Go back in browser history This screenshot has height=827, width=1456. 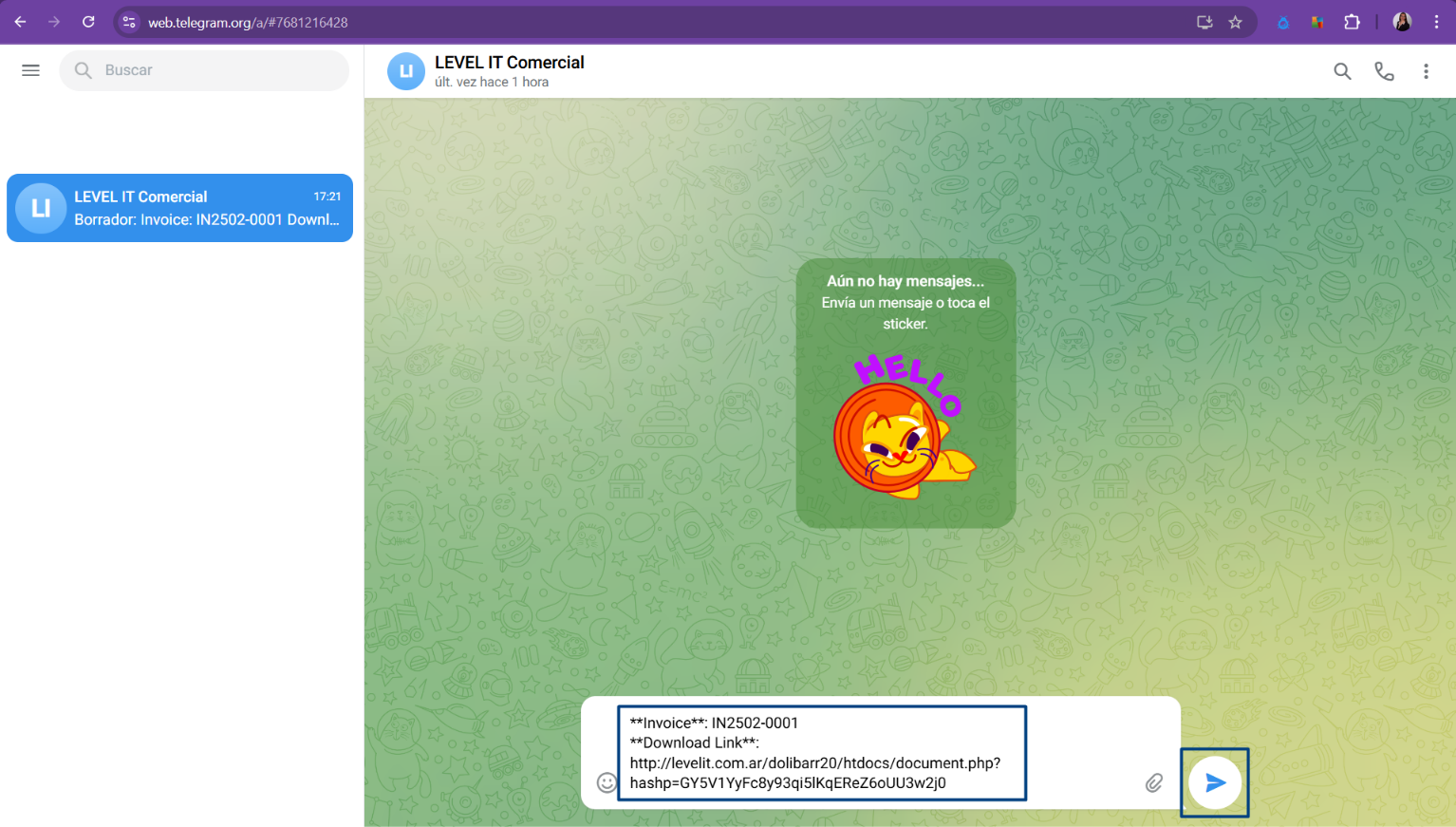[20, 22]
